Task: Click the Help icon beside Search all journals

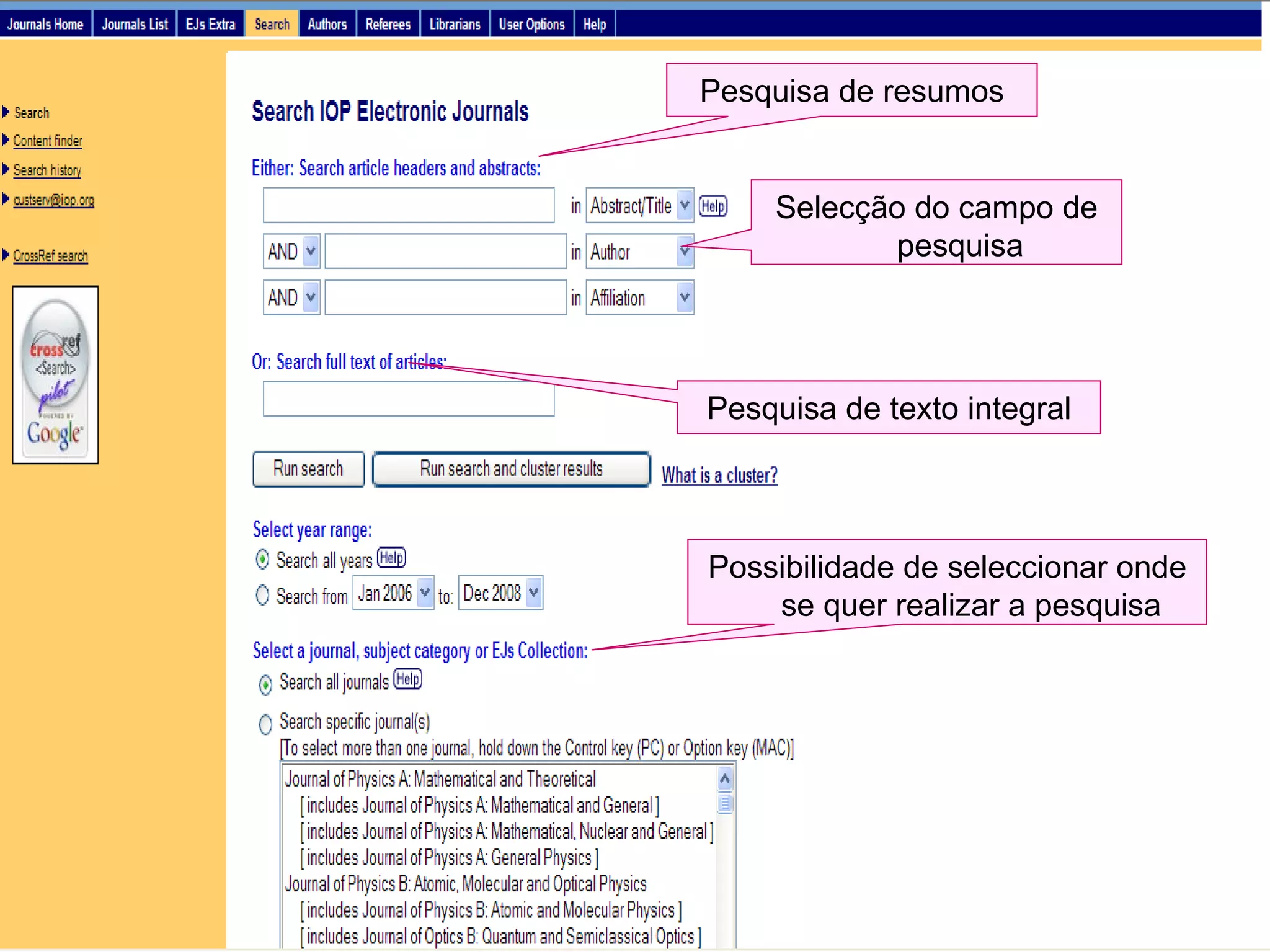Action: coord(408,679)
